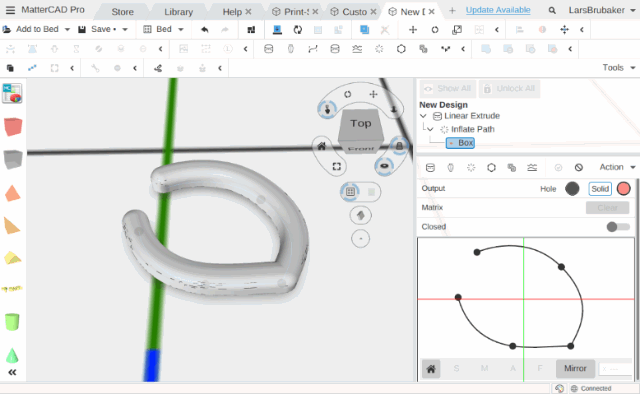Click the Update Available link
The image size is (640, 394).
coord(498,10)
